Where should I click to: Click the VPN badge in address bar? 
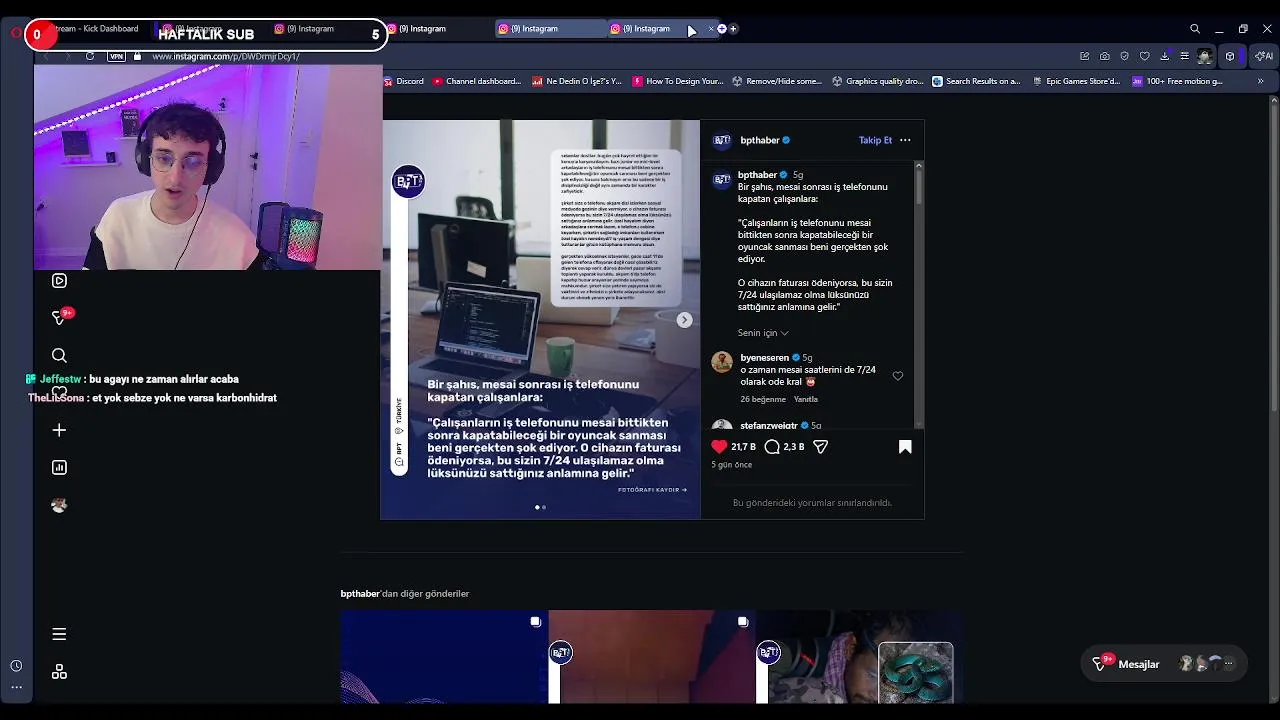116,56
